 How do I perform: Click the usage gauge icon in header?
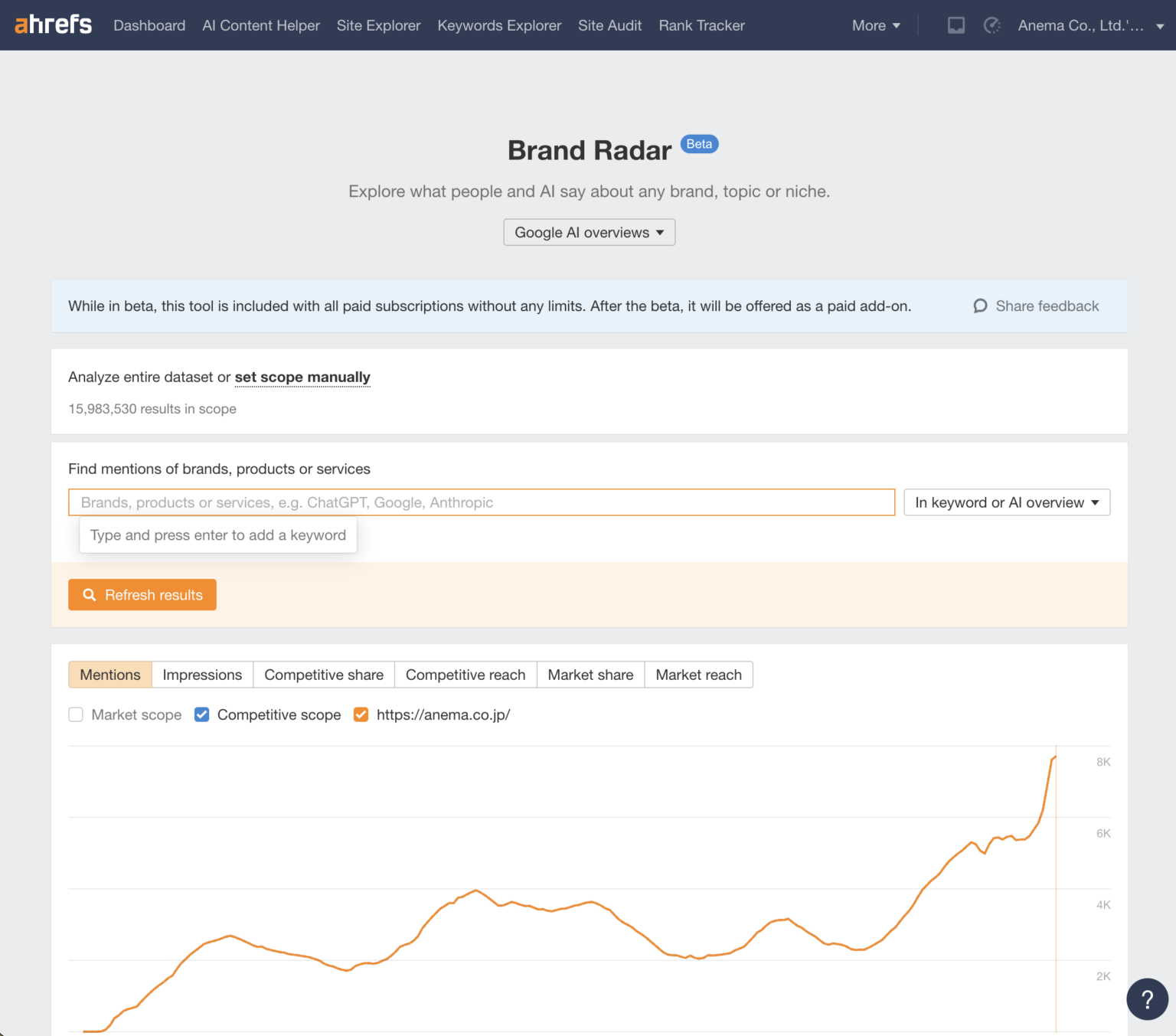(991, 25)
